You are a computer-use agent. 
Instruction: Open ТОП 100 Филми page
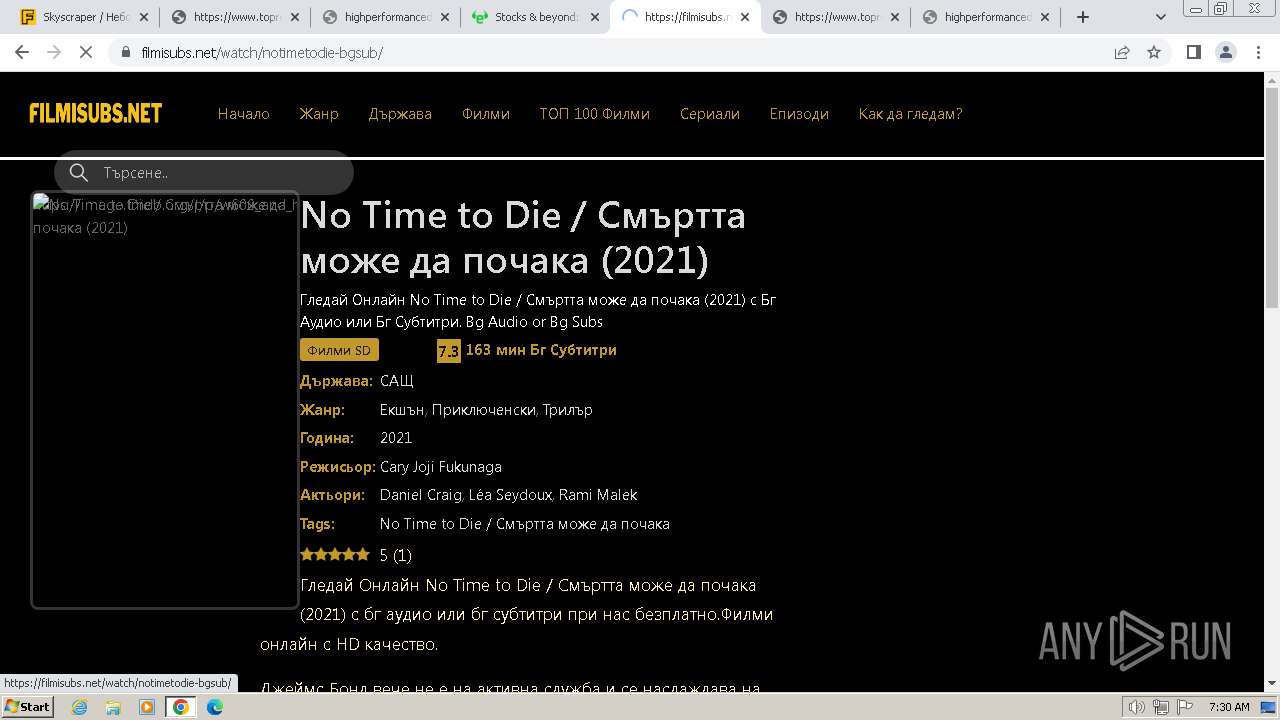tap(594, 114)
